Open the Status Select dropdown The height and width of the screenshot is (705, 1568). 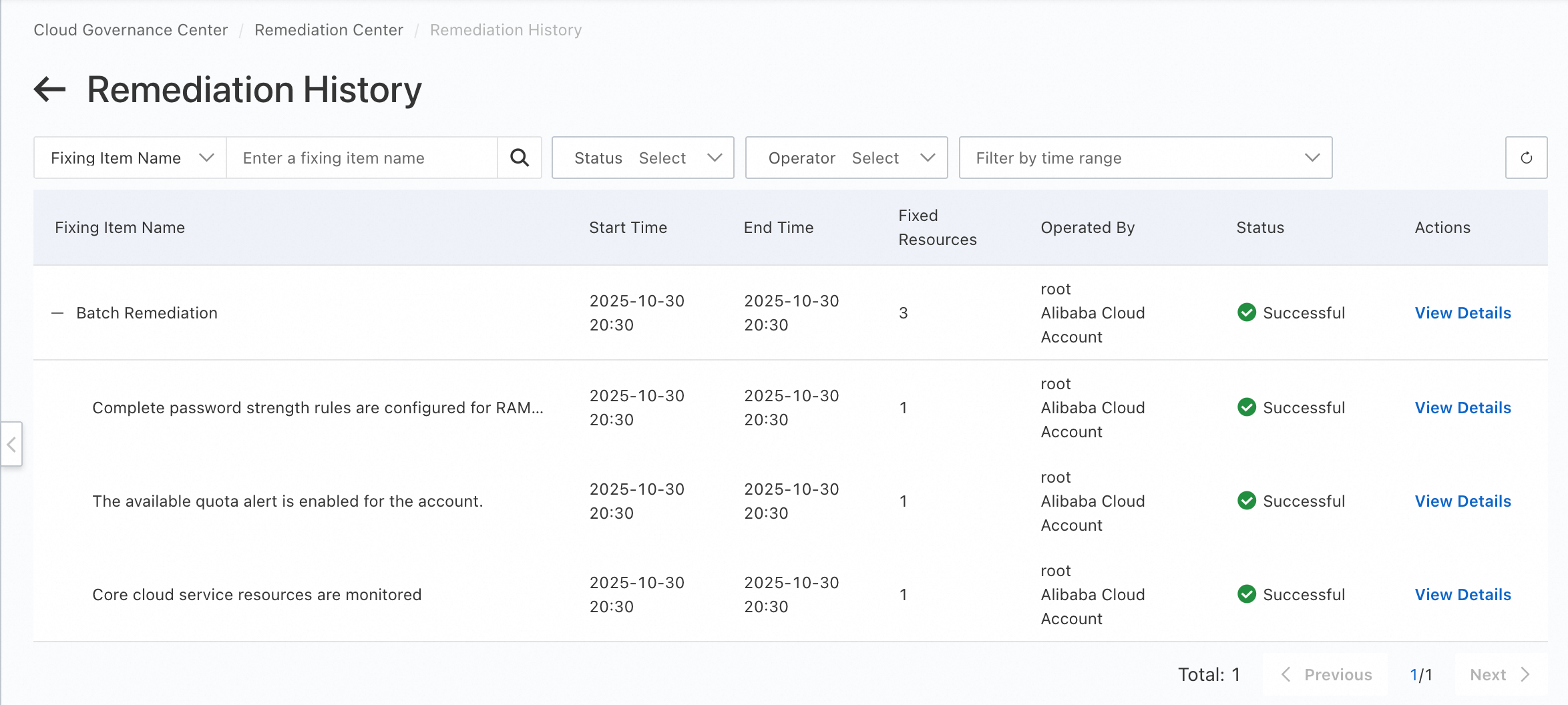pyautogui.click(x=642, y=158)
